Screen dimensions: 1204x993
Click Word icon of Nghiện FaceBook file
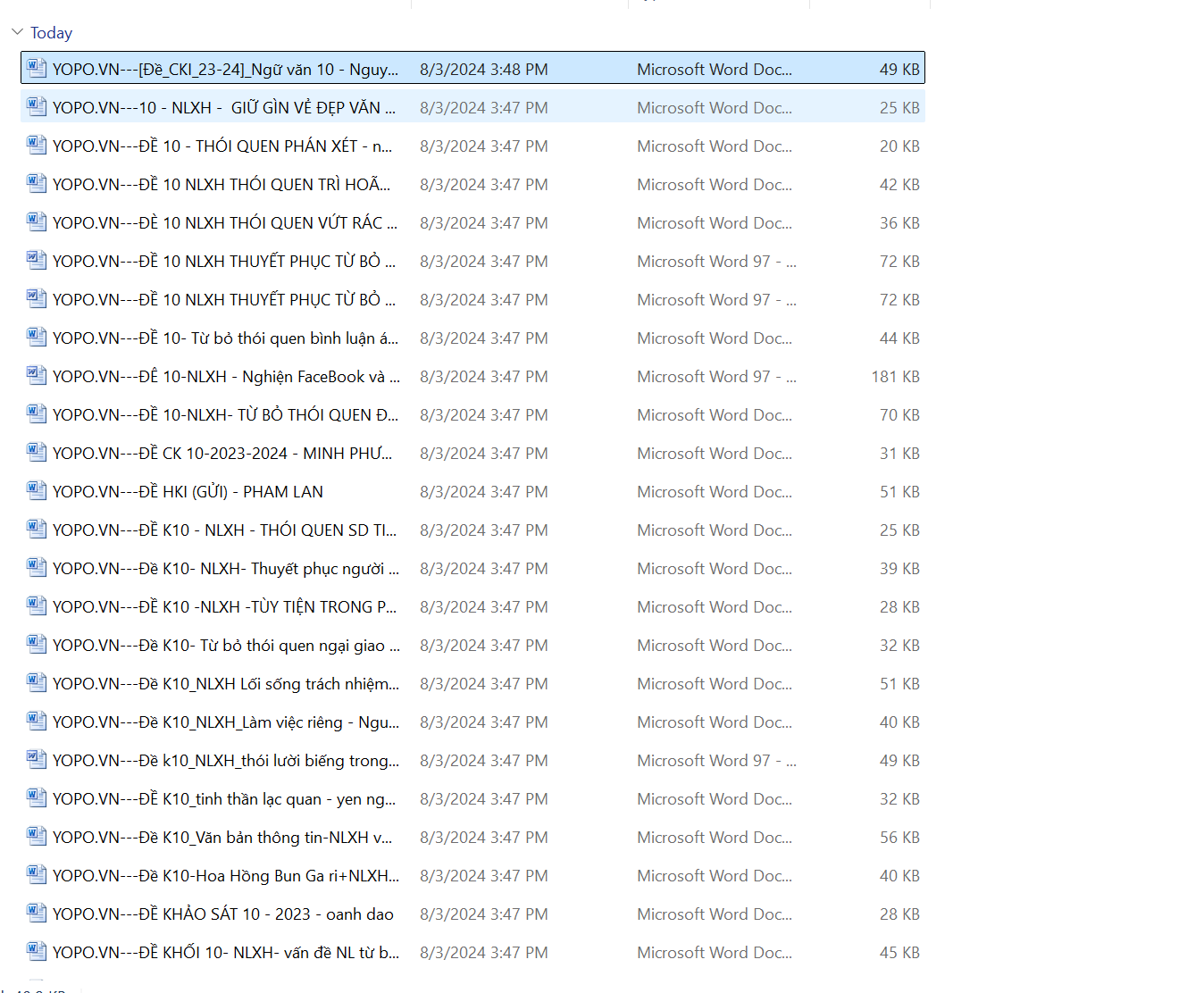37,375
